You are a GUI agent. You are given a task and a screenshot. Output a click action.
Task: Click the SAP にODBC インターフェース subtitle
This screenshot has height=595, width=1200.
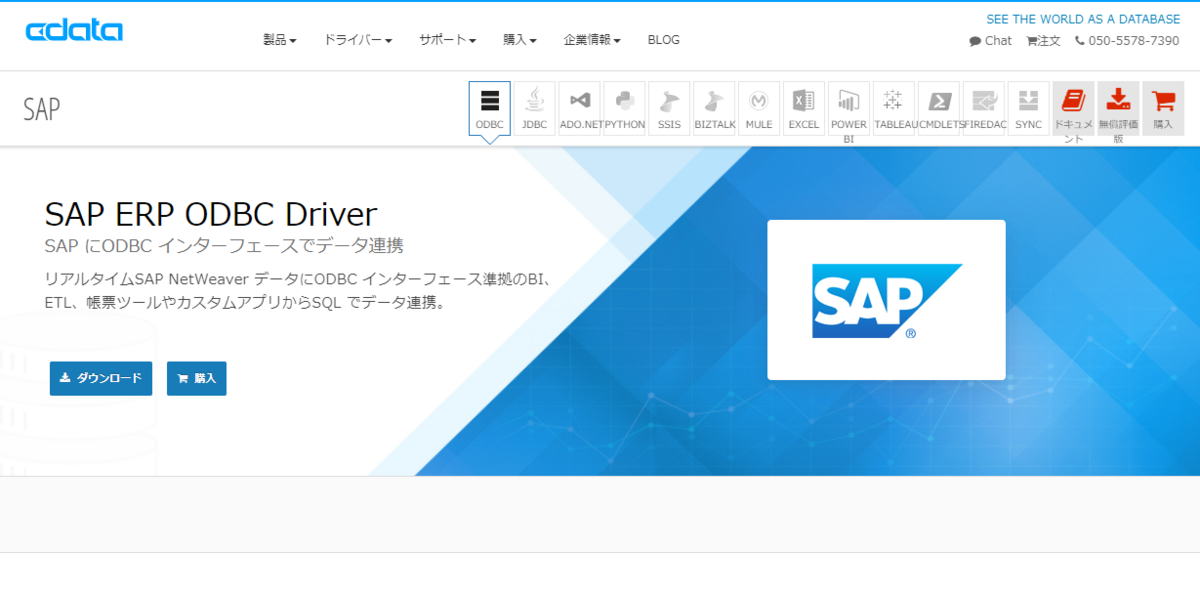[224, 246]
